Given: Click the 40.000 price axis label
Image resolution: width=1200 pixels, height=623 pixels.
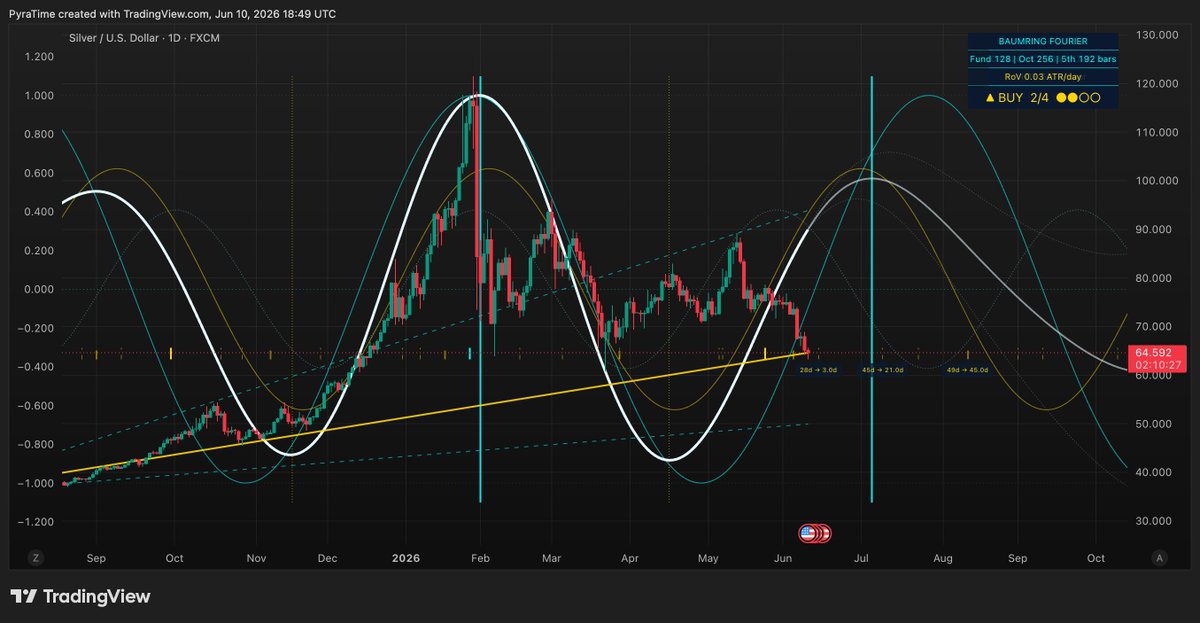Looking at the screenshot, I should coord(1156,473).
